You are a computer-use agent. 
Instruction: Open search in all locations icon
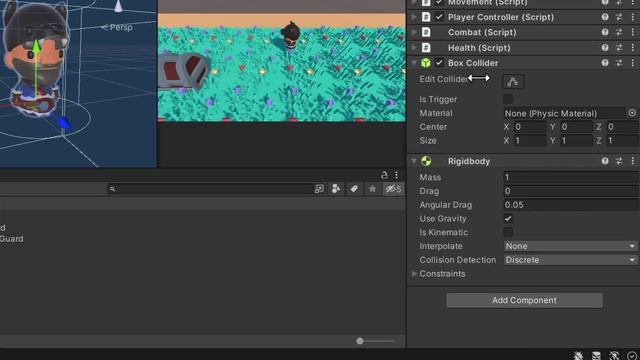319,189
